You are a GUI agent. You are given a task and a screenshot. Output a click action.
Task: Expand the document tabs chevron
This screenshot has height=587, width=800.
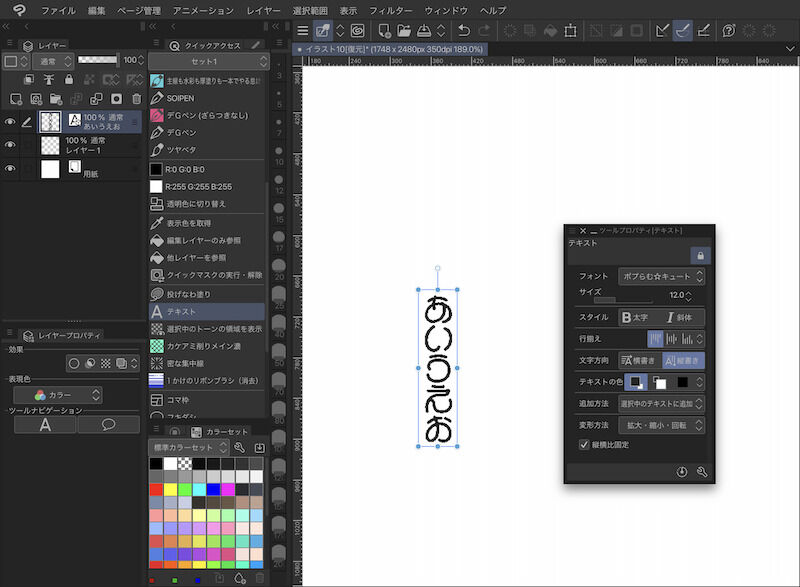[790, 49]
